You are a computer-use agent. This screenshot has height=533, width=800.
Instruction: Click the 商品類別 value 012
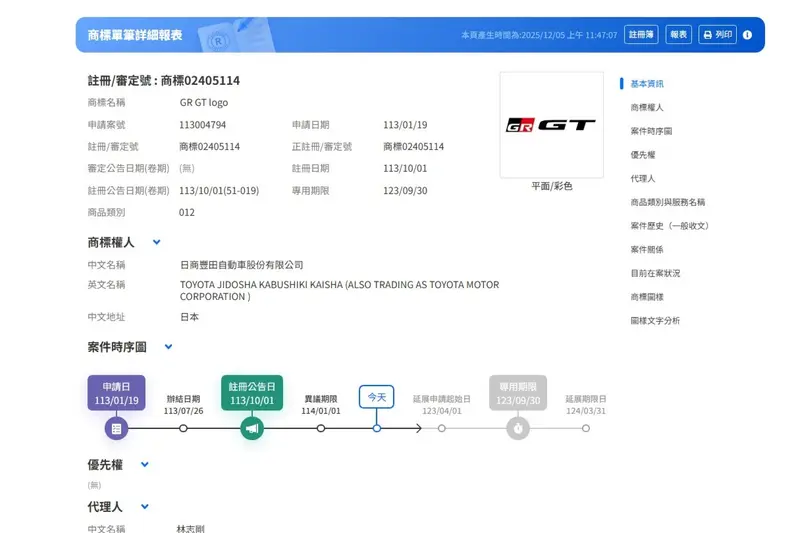187,213
